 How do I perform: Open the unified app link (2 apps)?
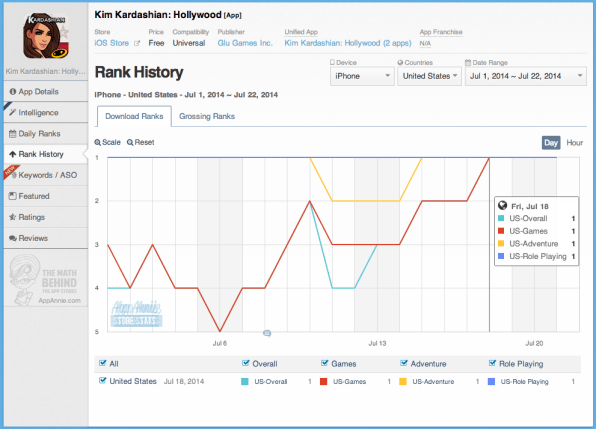[x=348, y=43]
